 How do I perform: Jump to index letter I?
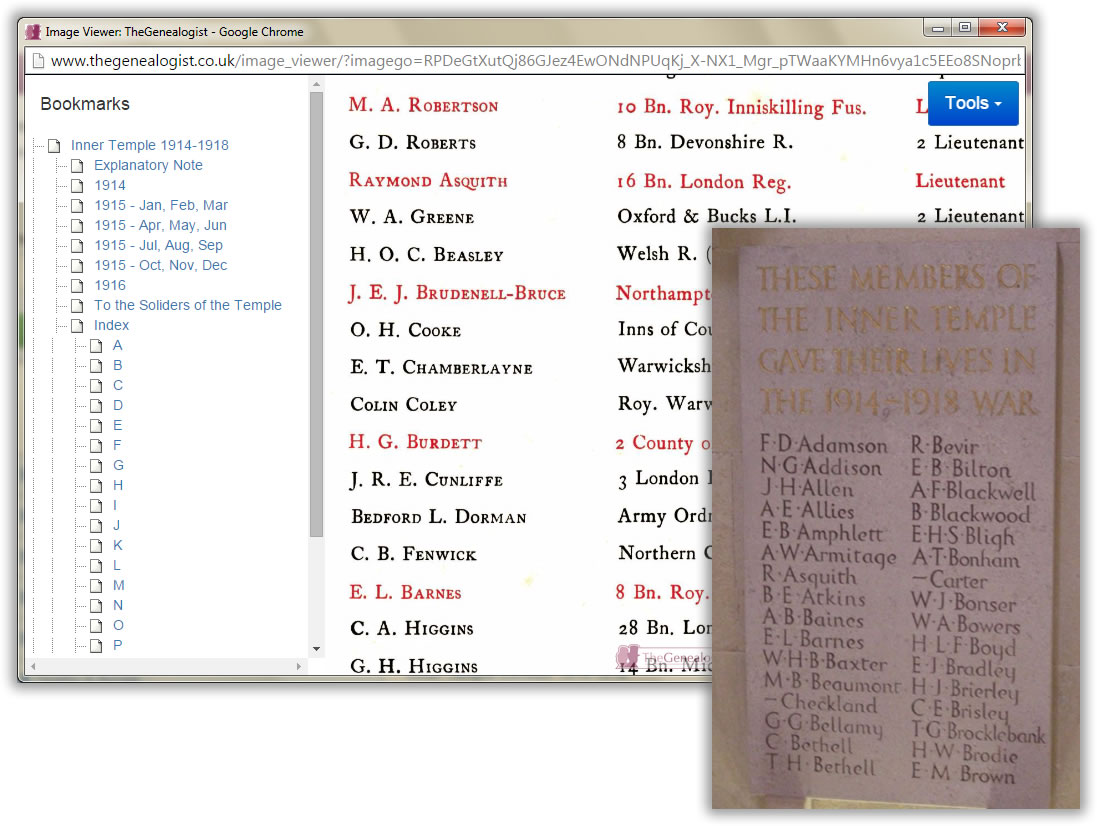coord(115,505)
